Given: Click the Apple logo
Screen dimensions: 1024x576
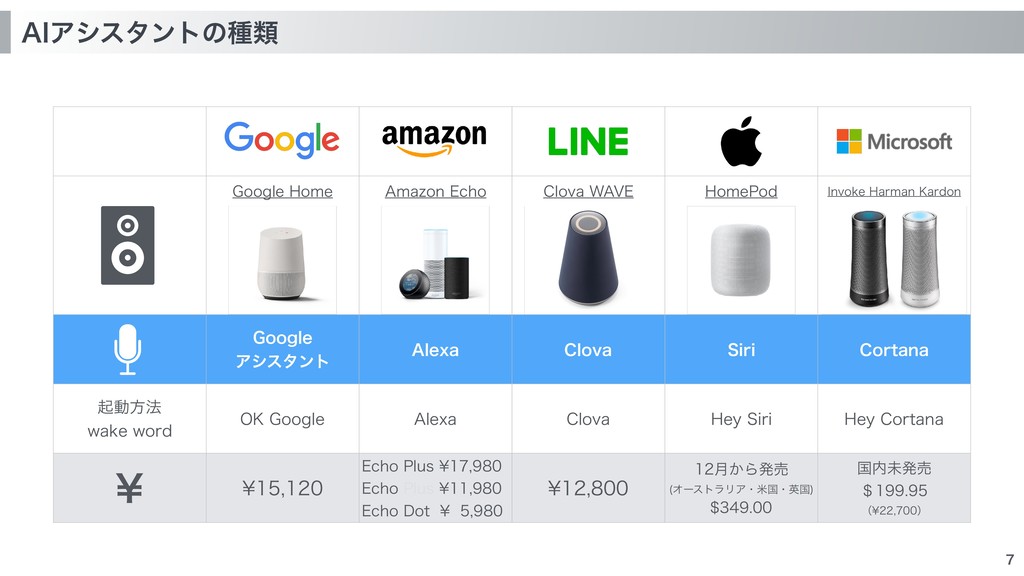Looking at the screenshot, I should click(x=741, y=141).
